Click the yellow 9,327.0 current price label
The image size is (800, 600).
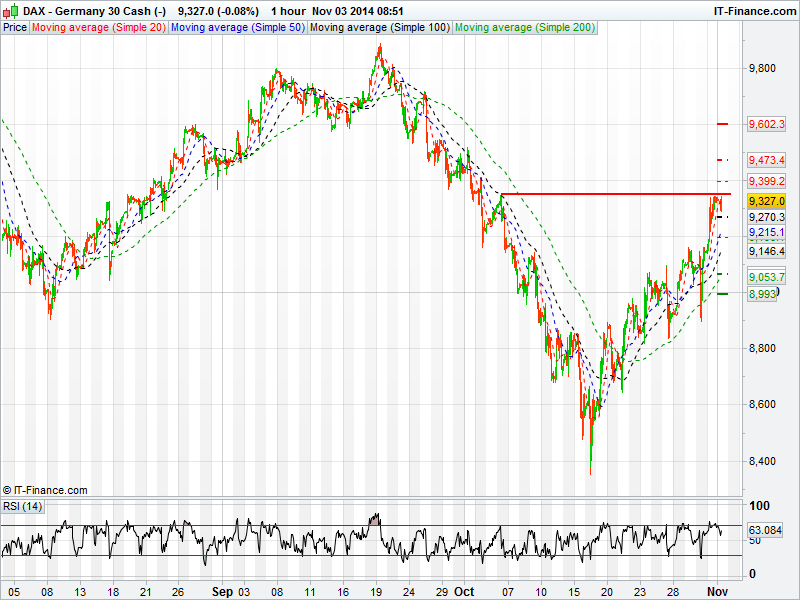[766, 202]
